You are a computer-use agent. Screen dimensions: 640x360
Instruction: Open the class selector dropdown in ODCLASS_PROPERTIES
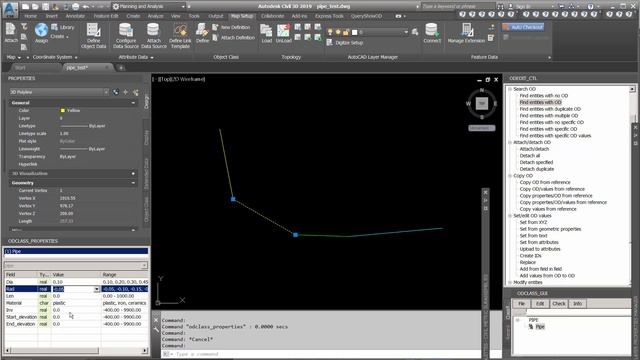[x=144, y=266]
